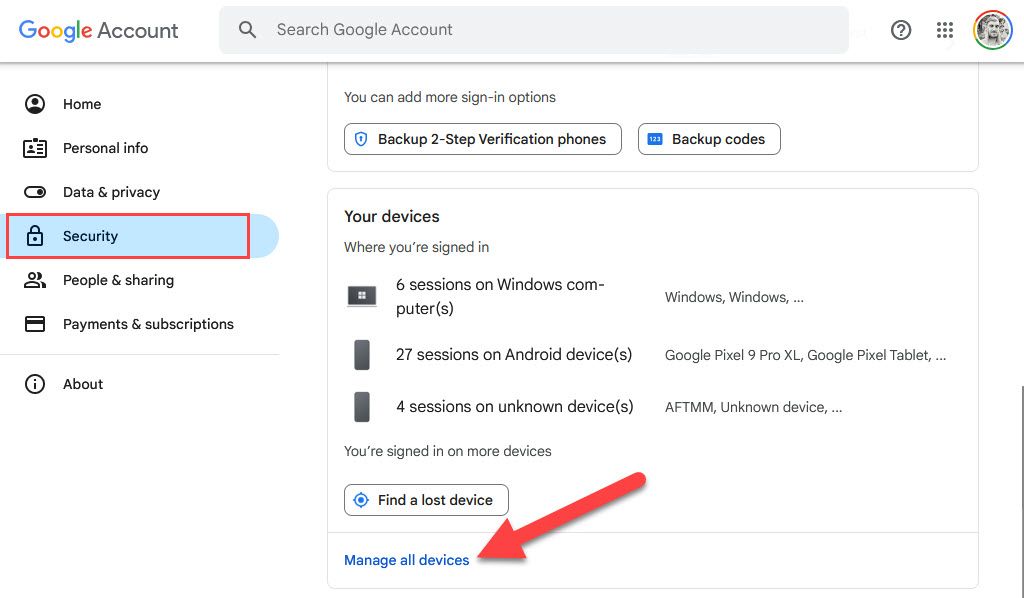This screenshot has height=598, width=1024.
Task: Click the shield icon on Backup 2-Step button
Action: pyautogui.click(x=361, y=139)
